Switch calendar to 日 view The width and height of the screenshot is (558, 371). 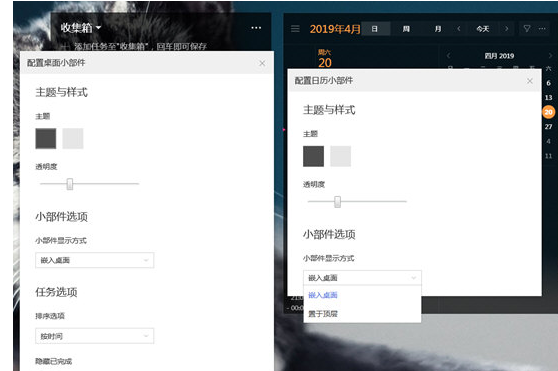[x=375, y=29]
